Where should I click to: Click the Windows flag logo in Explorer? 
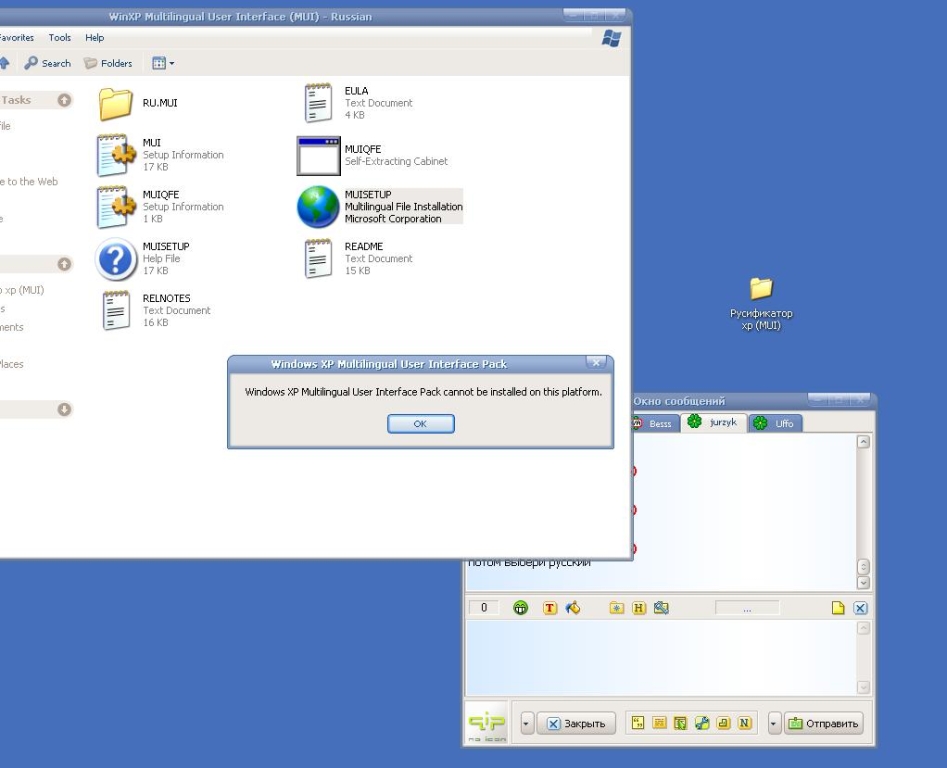pos(611,39)
